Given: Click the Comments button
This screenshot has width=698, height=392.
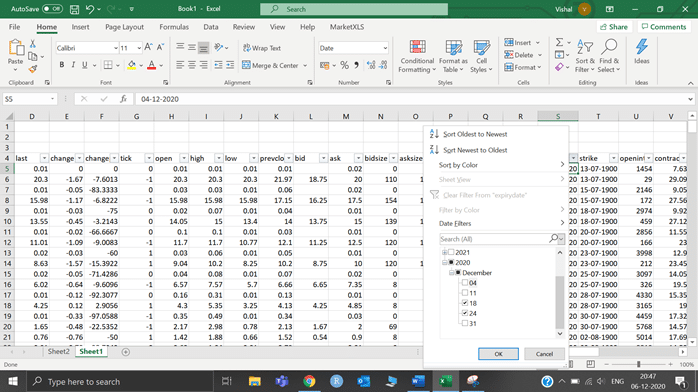Looking at the screenshot, I should coord(664,27).
